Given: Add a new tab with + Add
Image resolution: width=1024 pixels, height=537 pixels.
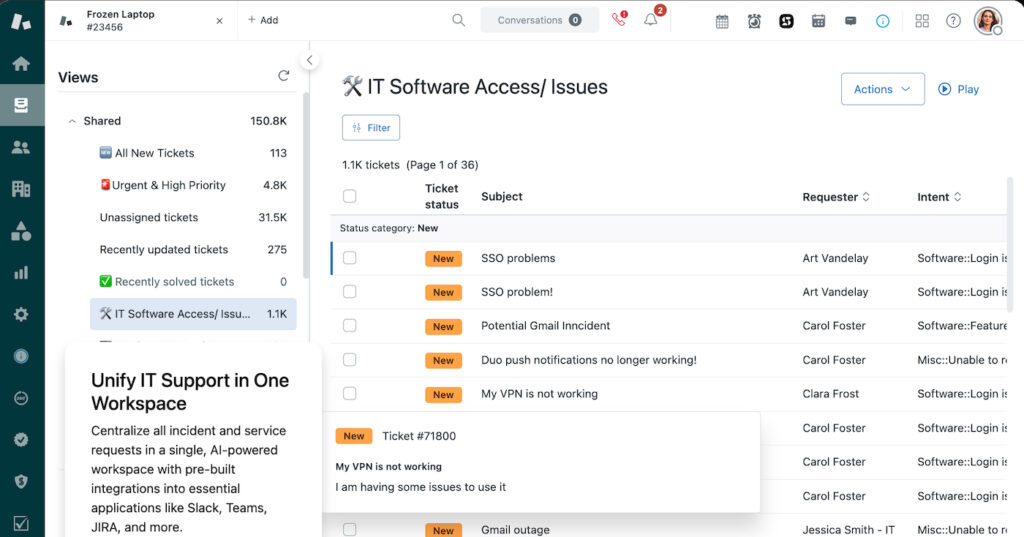Looking at the screenshot, I should [x=263, y=20].
